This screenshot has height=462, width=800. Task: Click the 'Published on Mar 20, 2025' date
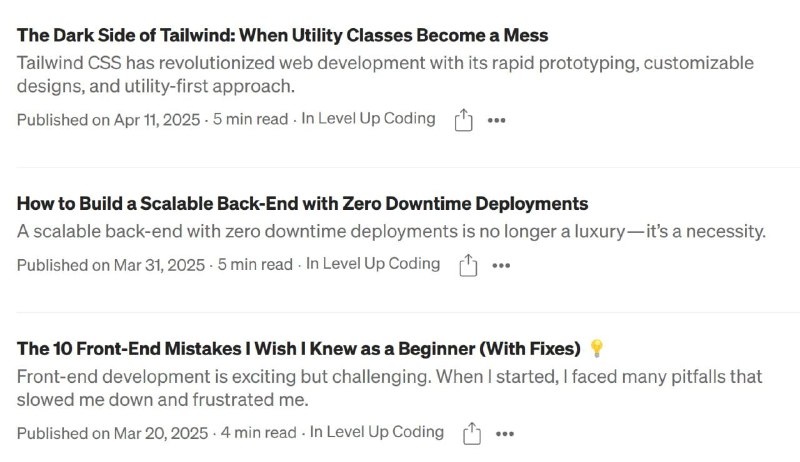point(112,433)
